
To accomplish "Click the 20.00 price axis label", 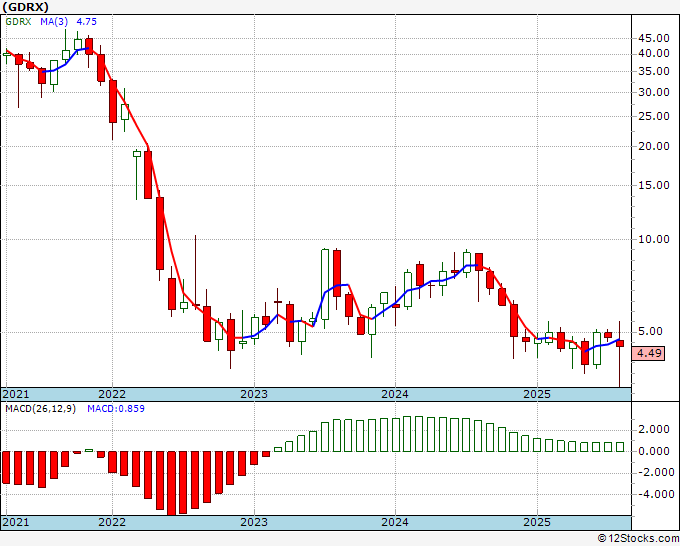I will (x=654, y=146).
